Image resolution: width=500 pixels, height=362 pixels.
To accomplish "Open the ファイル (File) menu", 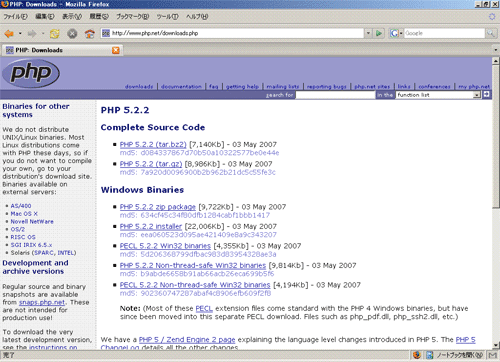I will (x=16, y=16).
